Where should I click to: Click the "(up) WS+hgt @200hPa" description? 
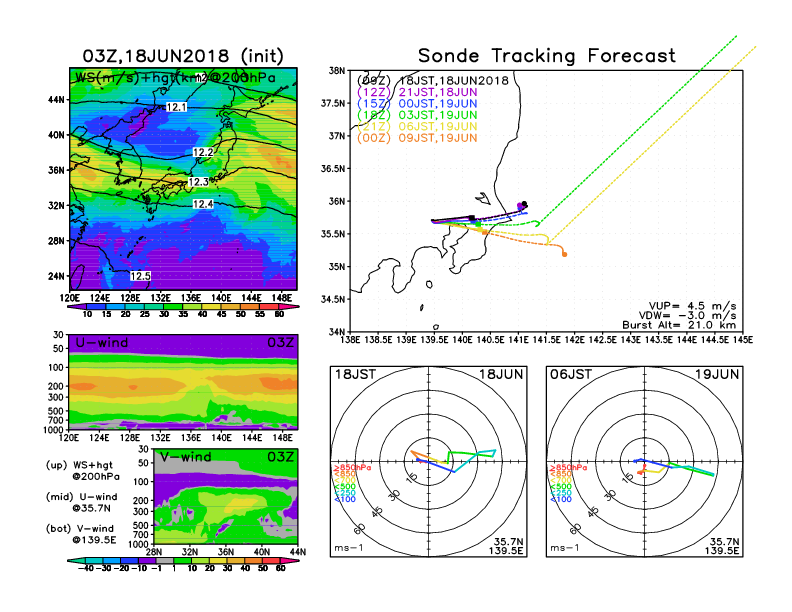(x=83, y=471)
